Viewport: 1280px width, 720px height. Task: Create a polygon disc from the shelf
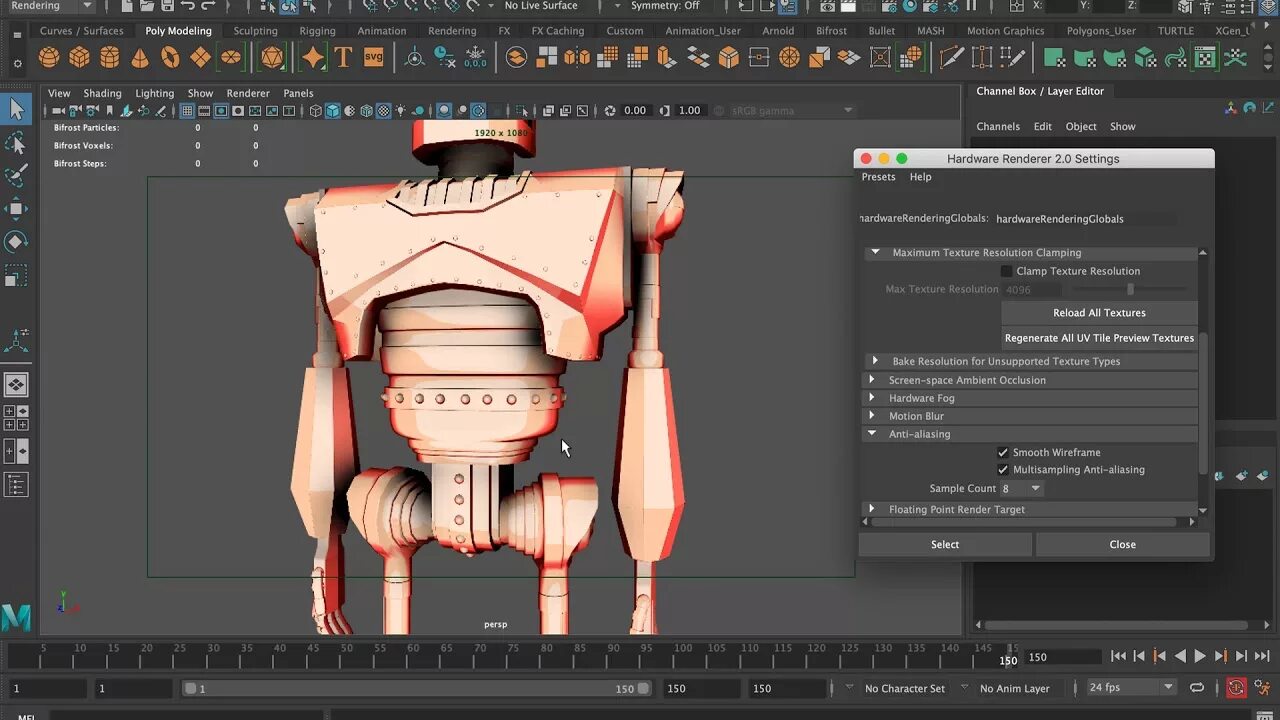tap(231, 57)
